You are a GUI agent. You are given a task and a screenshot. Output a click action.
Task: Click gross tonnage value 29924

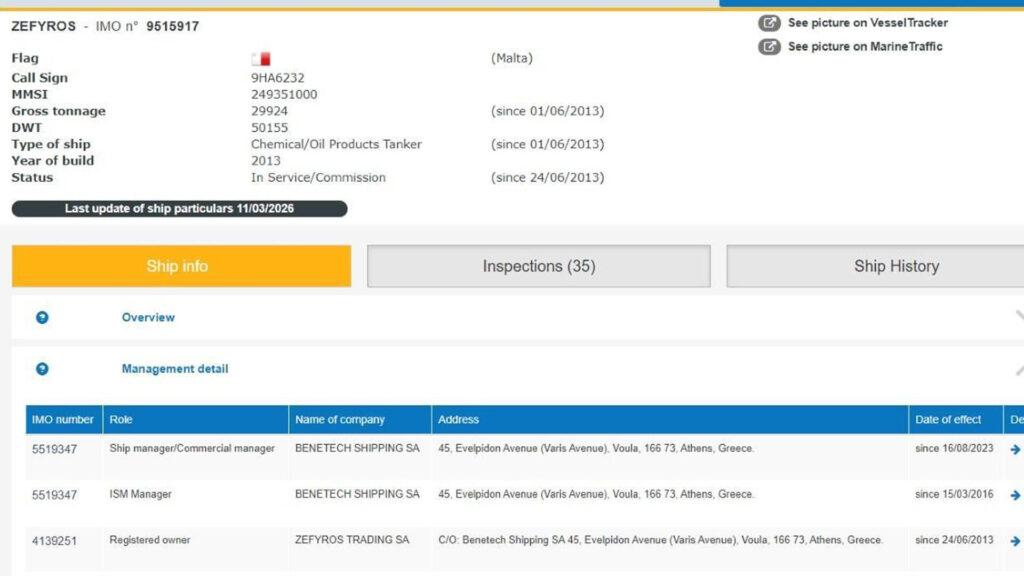[269, 111]
